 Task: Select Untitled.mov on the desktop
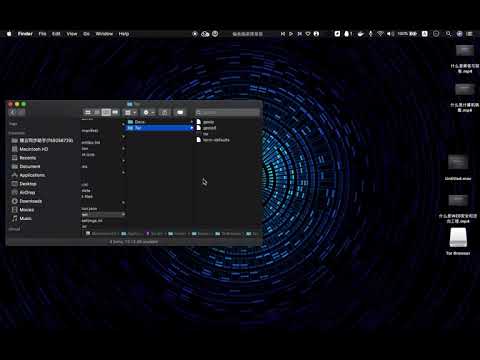(x=458, y=167)
